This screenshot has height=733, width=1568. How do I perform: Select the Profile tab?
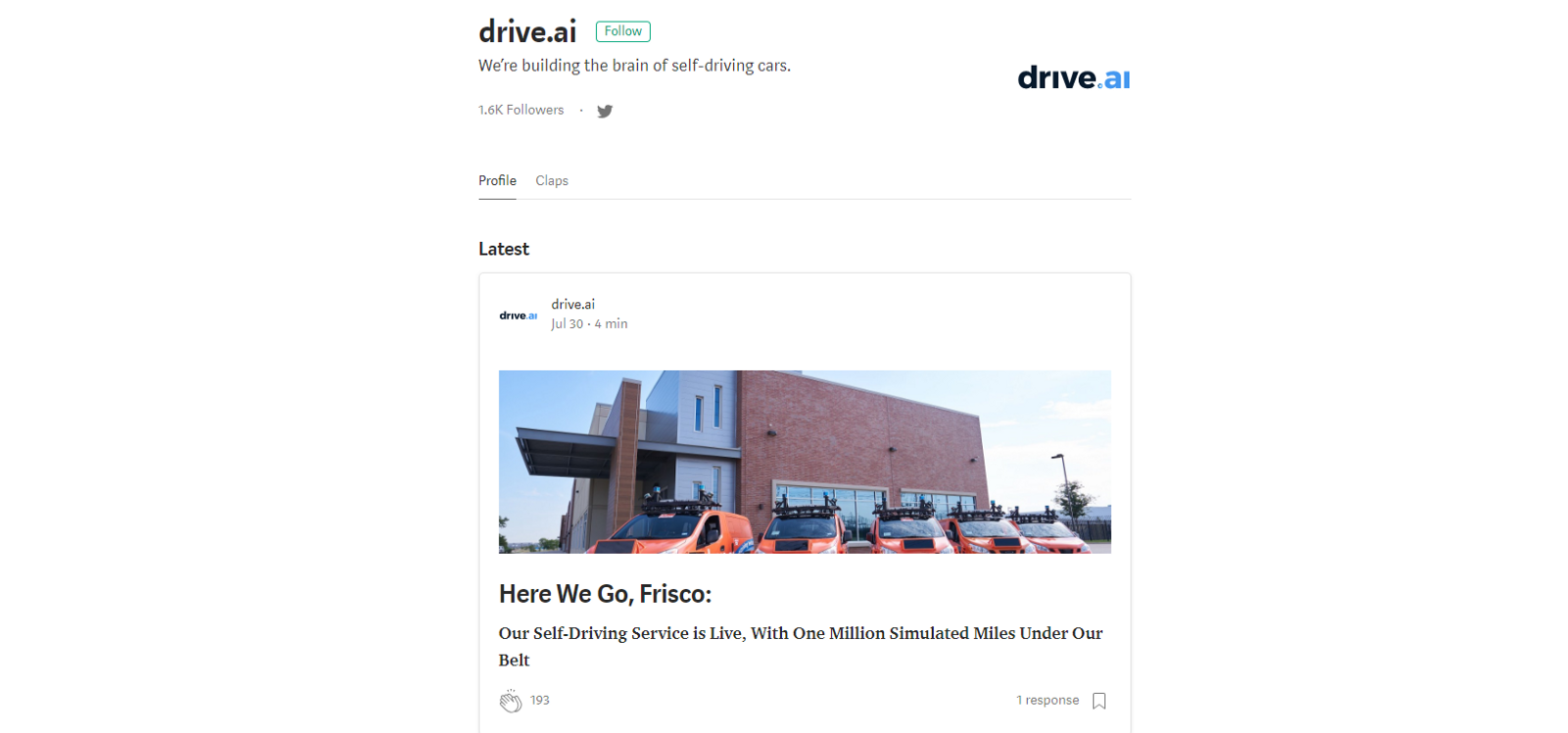(497, 180)
